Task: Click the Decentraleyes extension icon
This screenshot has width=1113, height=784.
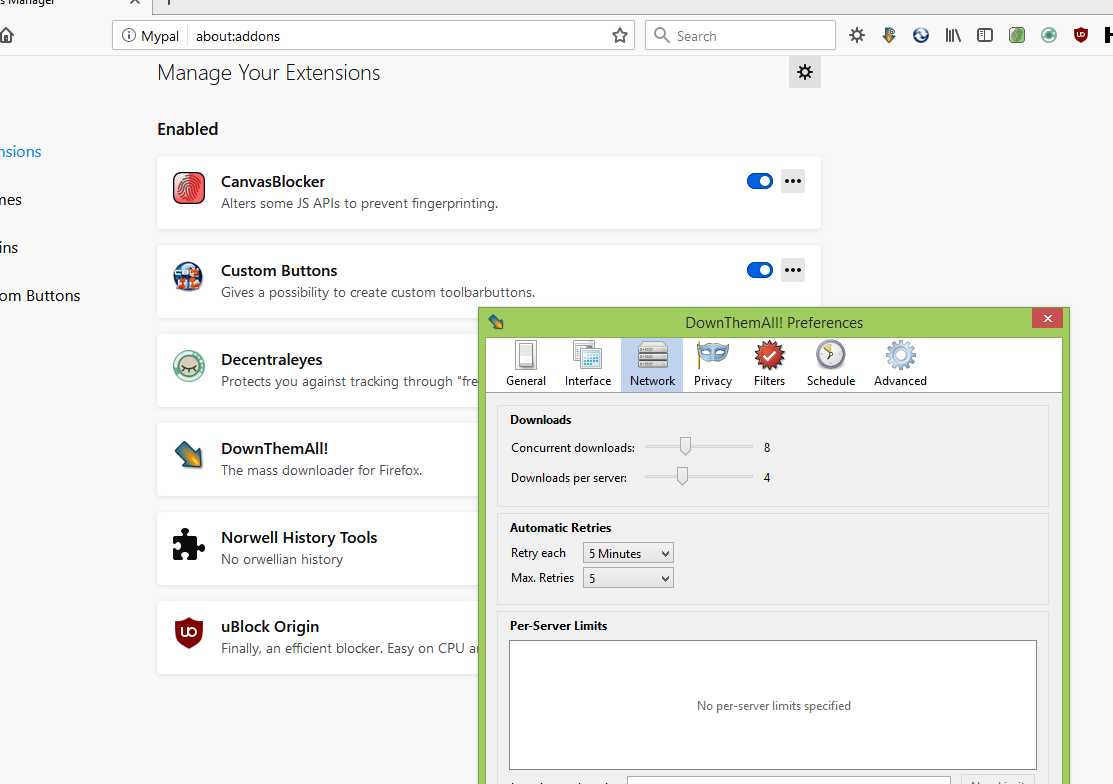Action: tap(189, 366)
